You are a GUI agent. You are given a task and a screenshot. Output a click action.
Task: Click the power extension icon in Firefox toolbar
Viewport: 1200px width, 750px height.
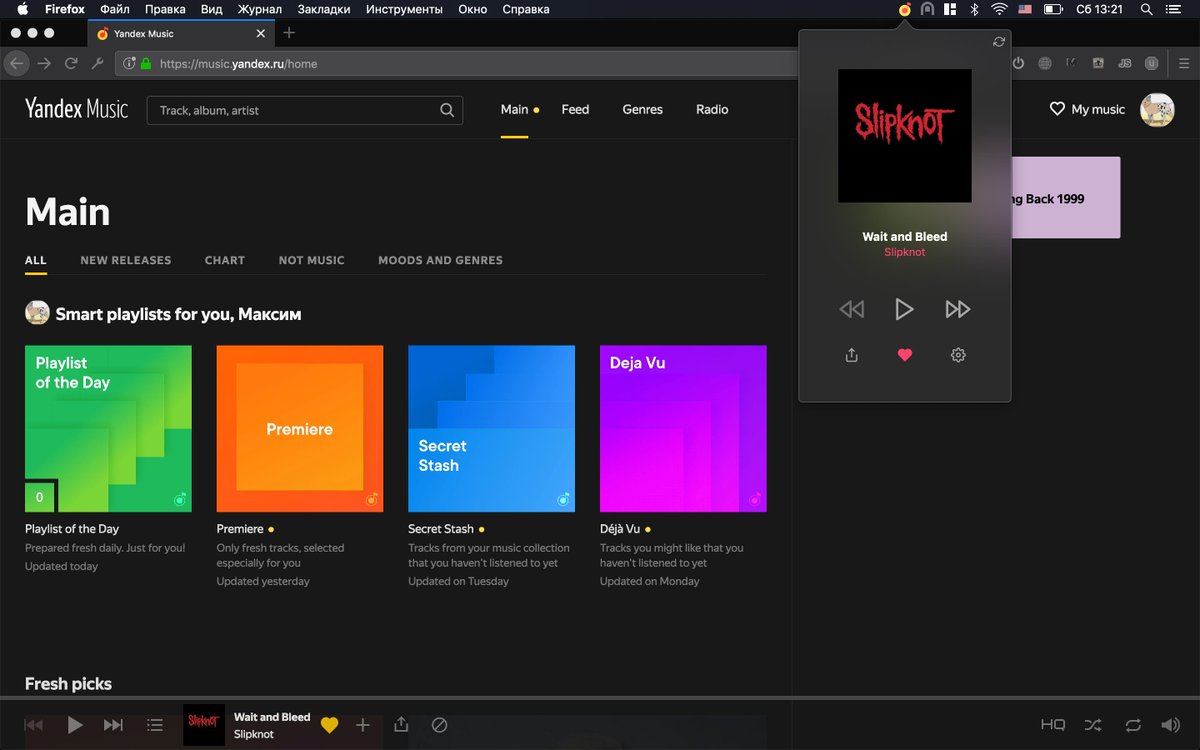1018,63
